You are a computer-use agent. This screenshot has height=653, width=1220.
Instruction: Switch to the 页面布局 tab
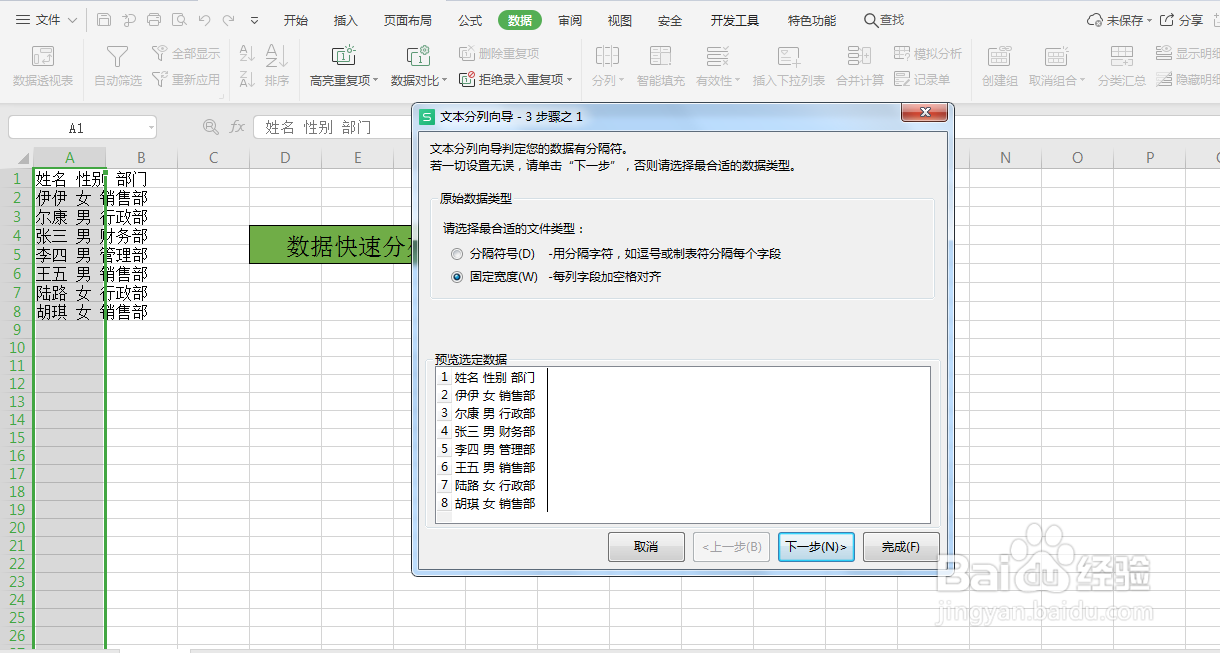(x=408, y=20)
